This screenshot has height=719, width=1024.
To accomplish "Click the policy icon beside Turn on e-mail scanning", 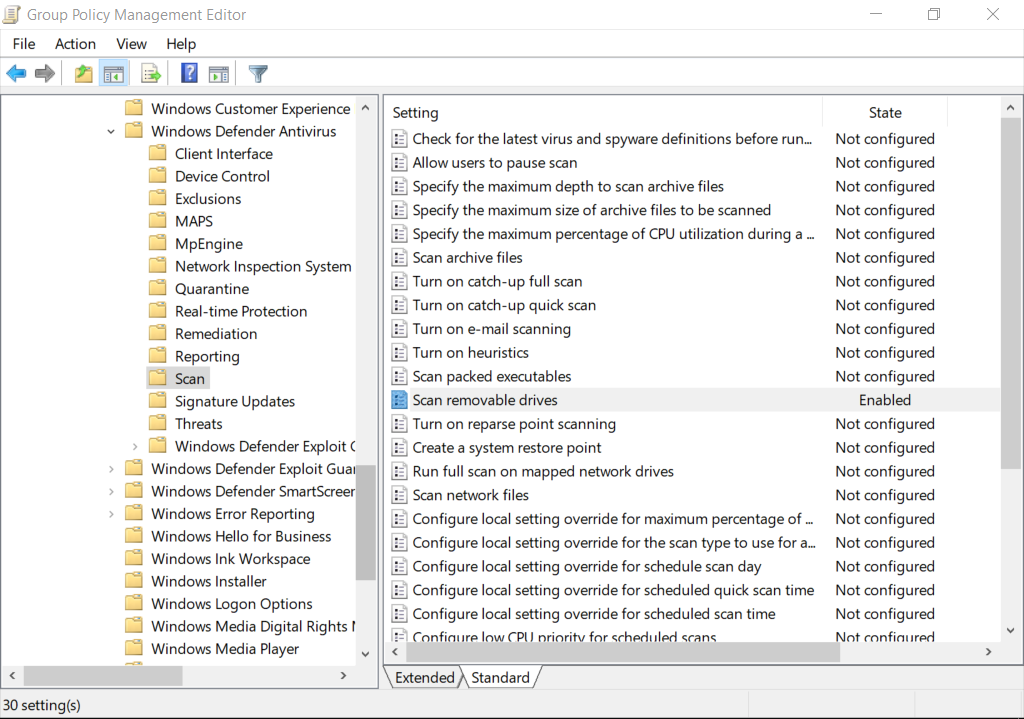I will pyautogui.click(x=399, y=328).
